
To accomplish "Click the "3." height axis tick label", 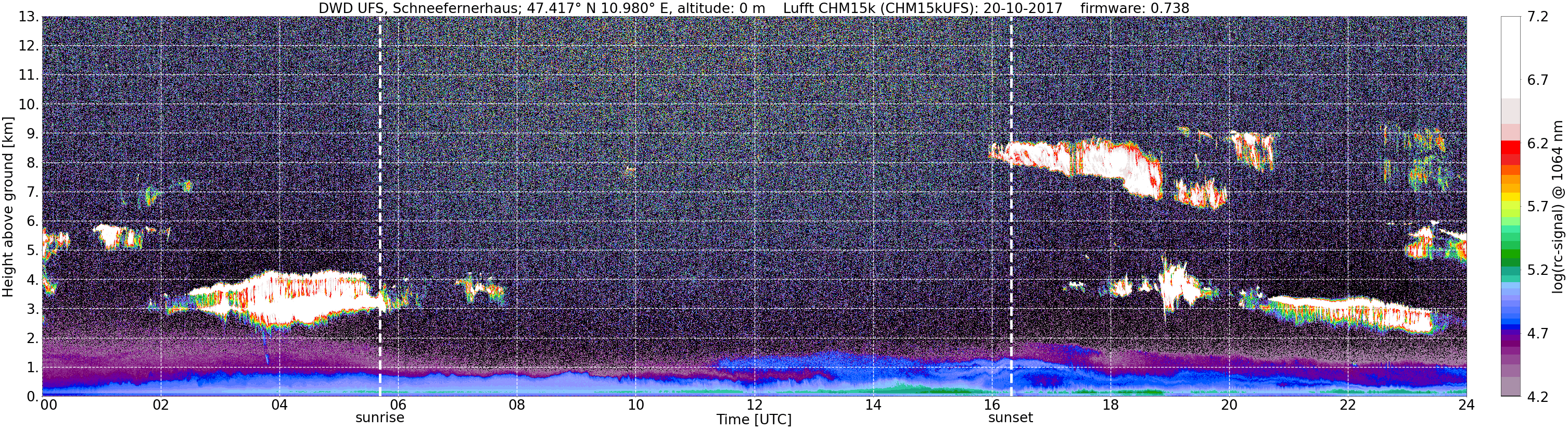I will (33, 309).
